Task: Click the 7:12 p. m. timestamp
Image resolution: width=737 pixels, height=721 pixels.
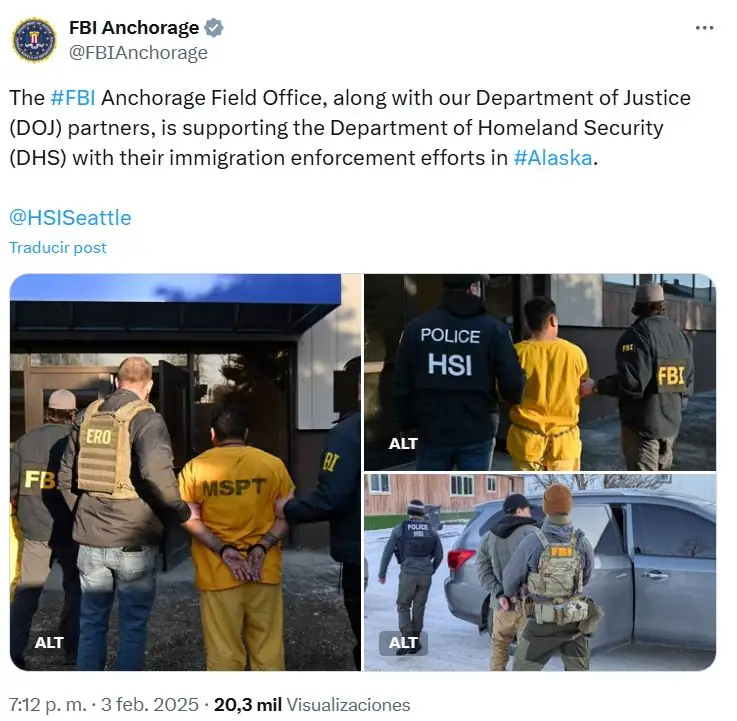Action: coord(48,705)
